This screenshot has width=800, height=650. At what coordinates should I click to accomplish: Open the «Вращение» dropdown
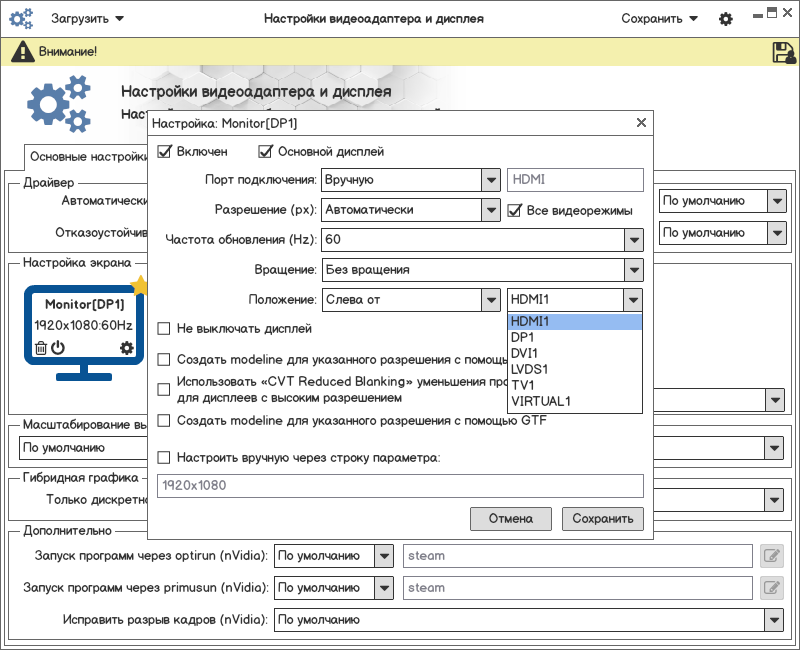point(632,270)
